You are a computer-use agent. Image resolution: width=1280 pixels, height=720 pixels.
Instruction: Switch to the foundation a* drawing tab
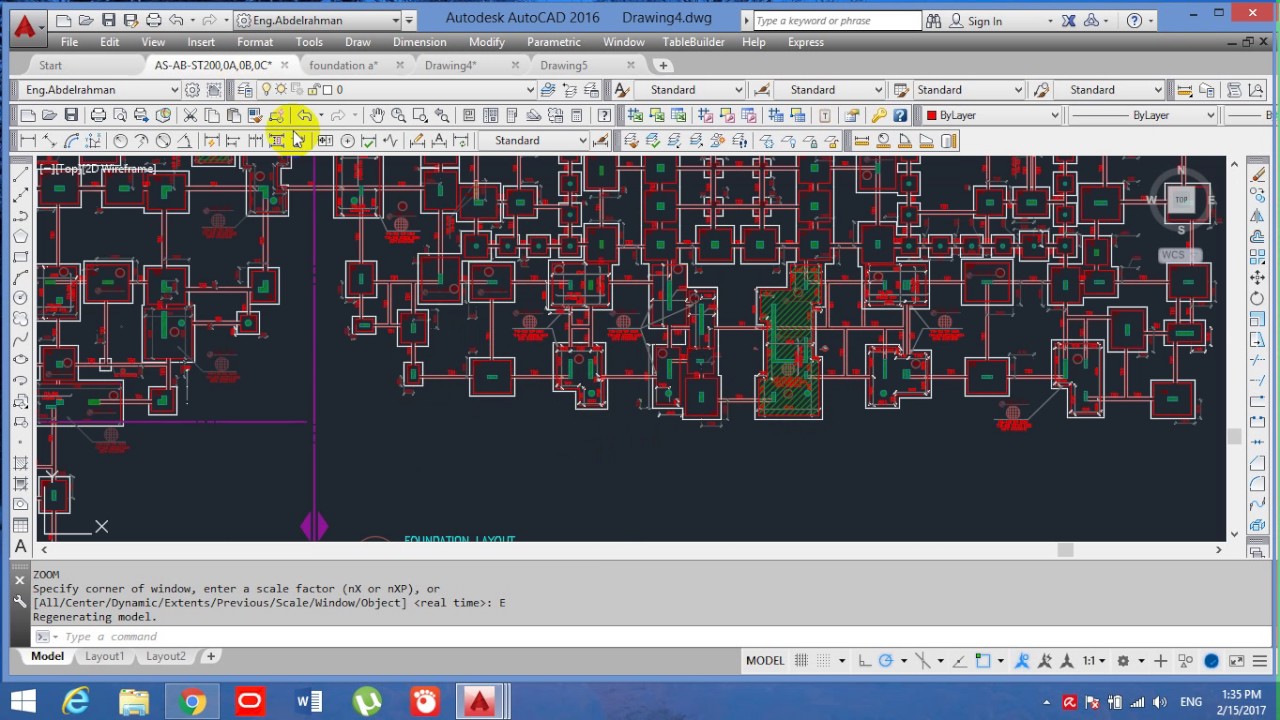pos(343,65)
